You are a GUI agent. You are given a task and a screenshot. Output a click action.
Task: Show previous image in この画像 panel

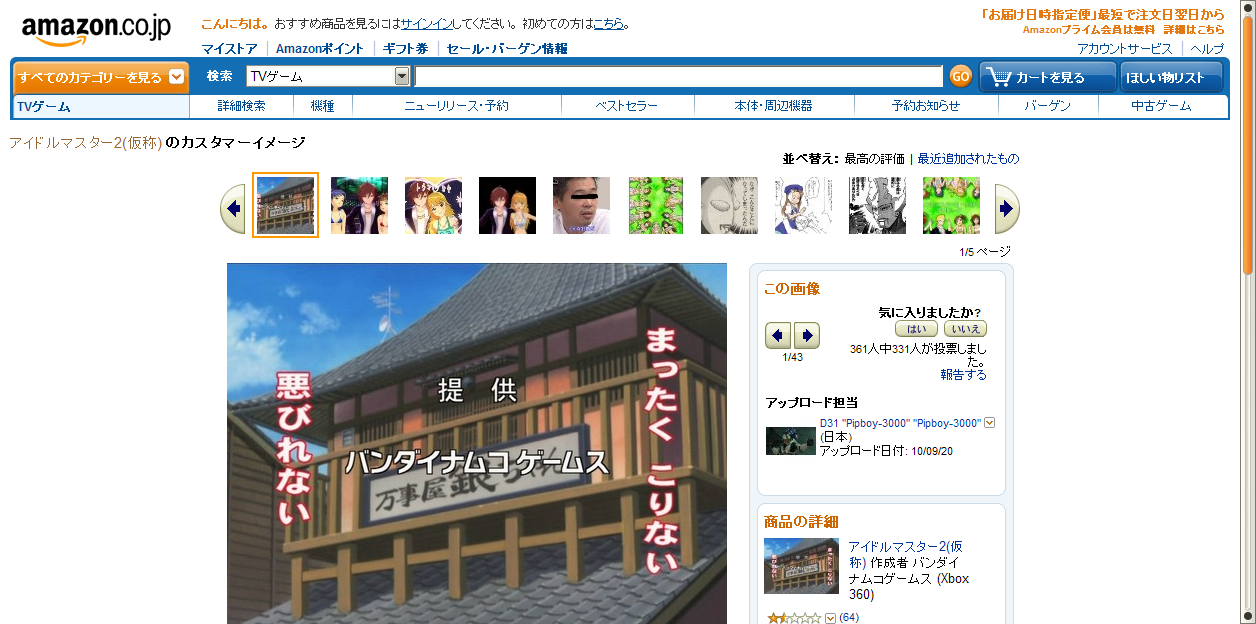pos(778,335)
